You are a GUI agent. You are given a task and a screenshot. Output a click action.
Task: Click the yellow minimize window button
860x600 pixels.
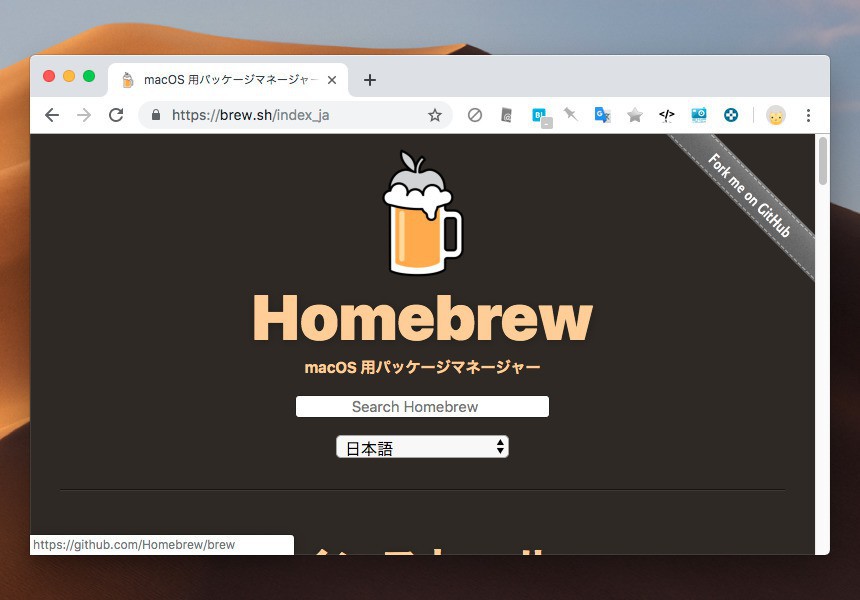click(x=69, y=76)
